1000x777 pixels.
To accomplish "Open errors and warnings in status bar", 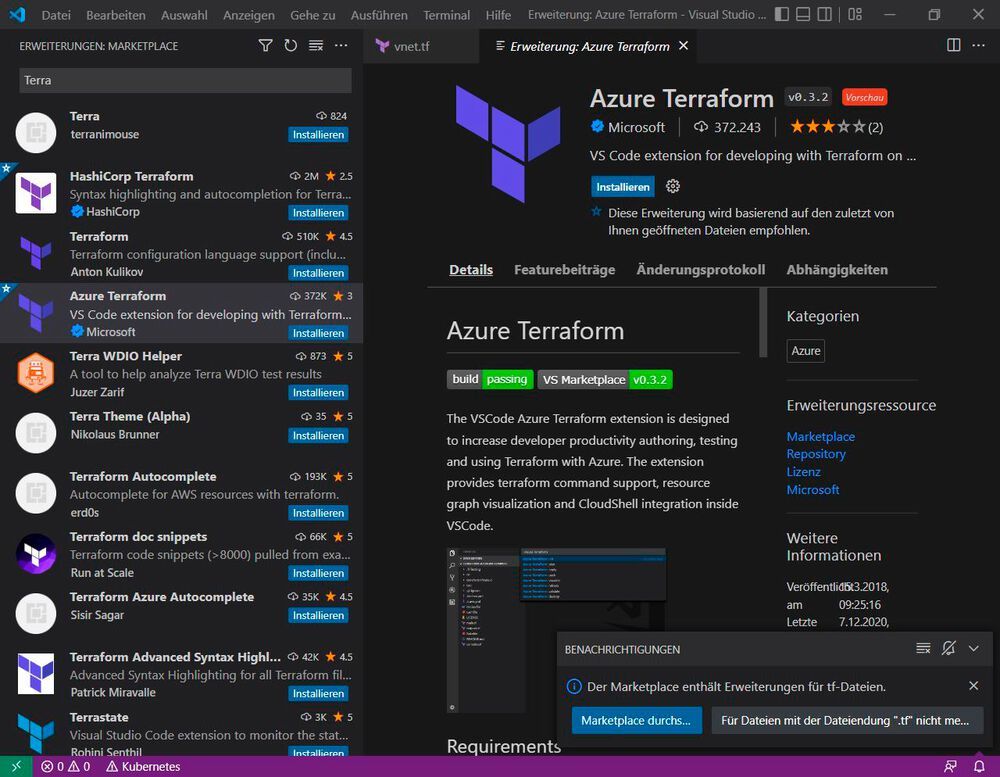I will pyautogui.click(x=66, y=766).
